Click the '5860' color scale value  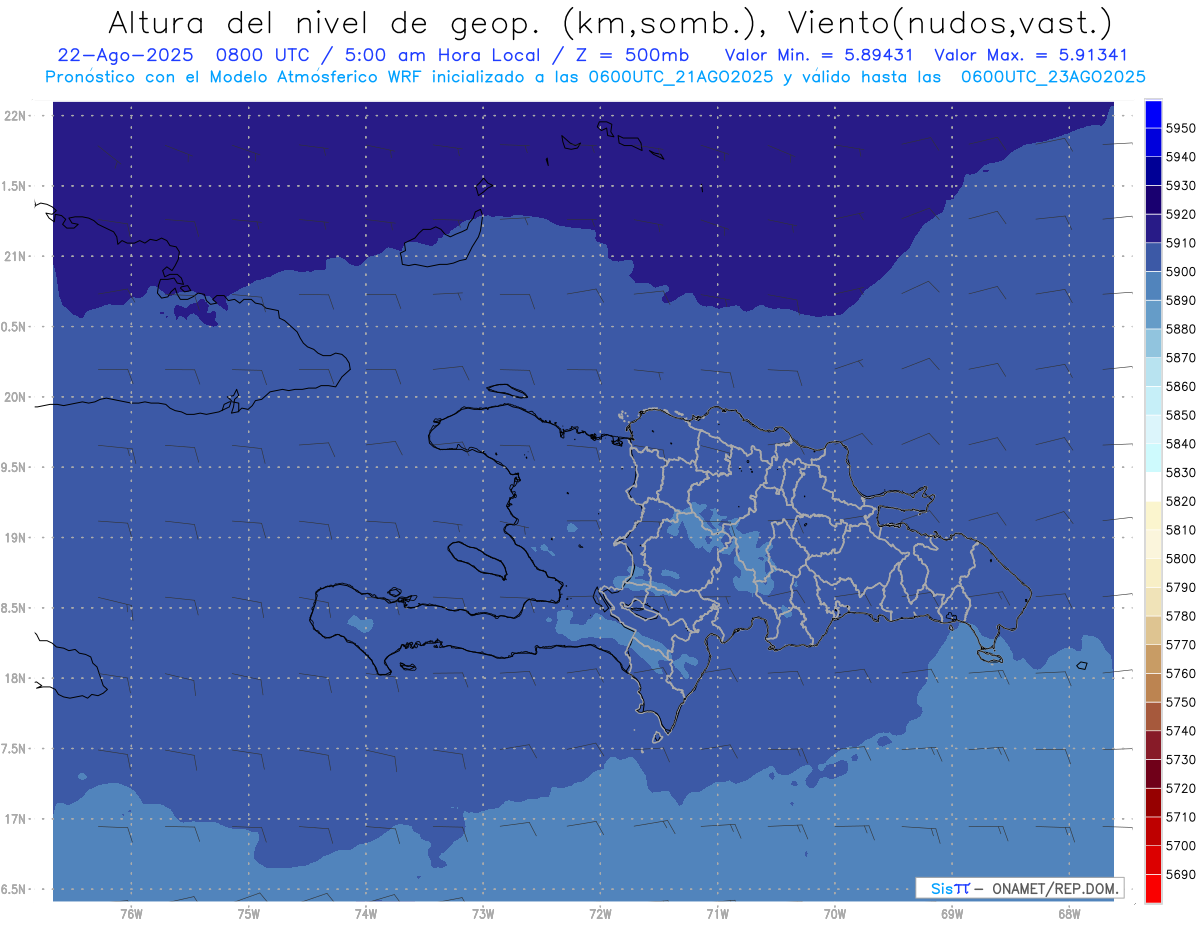pyautogui.click(x=1181, y=386)
